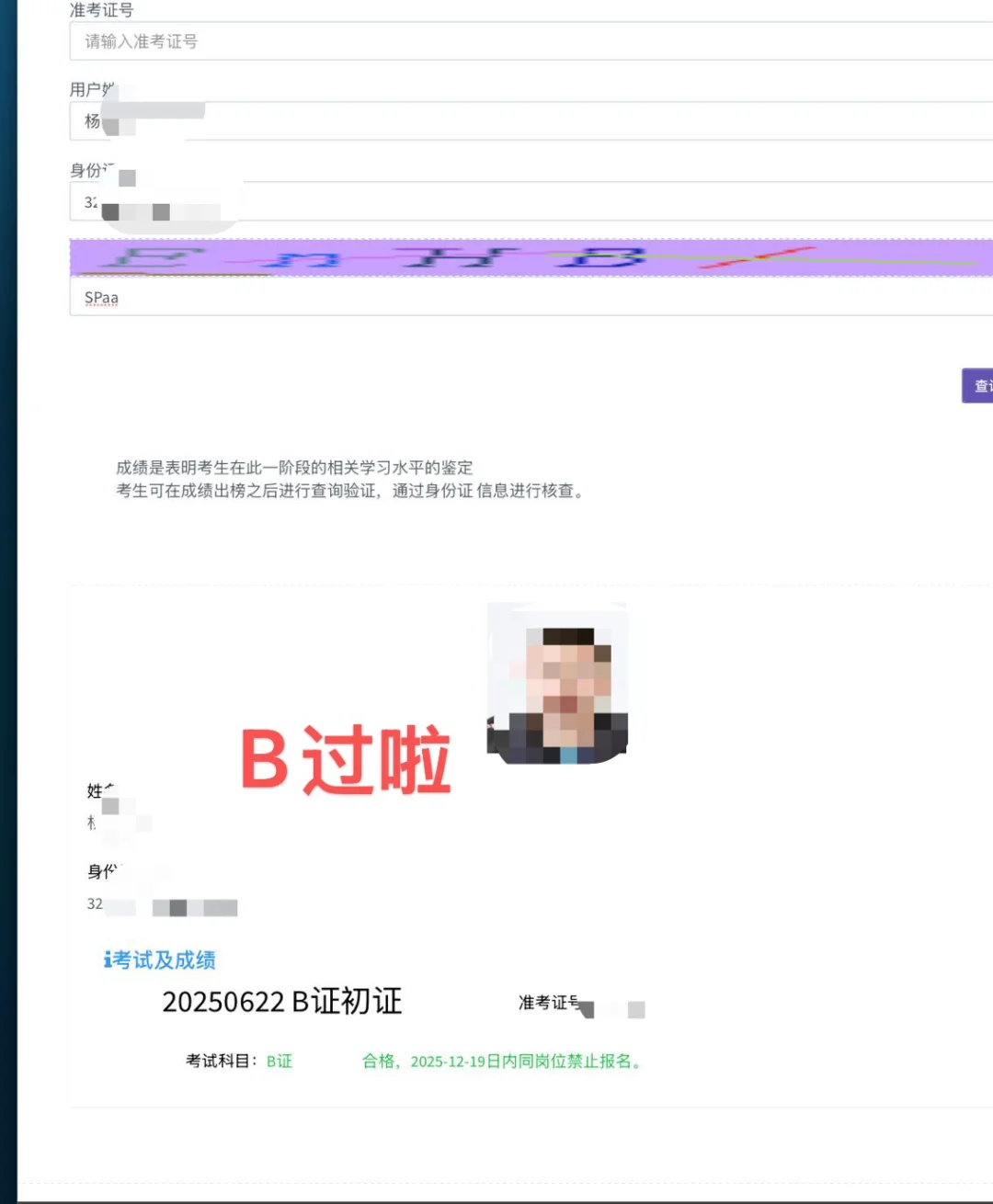Click the red B过啦 watermark text
The height and width of the screenshot is (1204, 993).
tap(345, 756)
